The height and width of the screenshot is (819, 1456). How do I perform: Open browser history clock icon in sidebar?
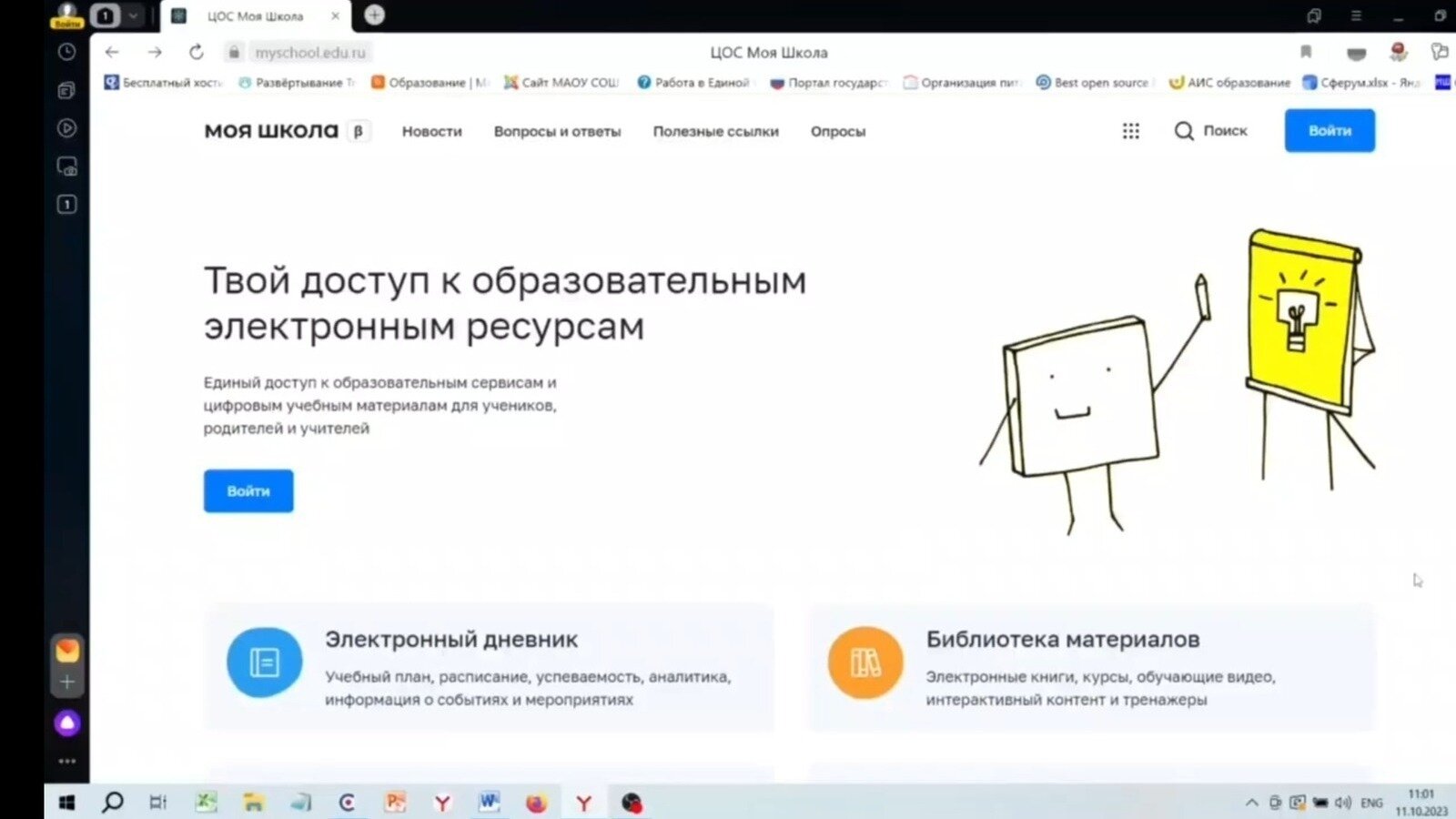pos(66,52)
